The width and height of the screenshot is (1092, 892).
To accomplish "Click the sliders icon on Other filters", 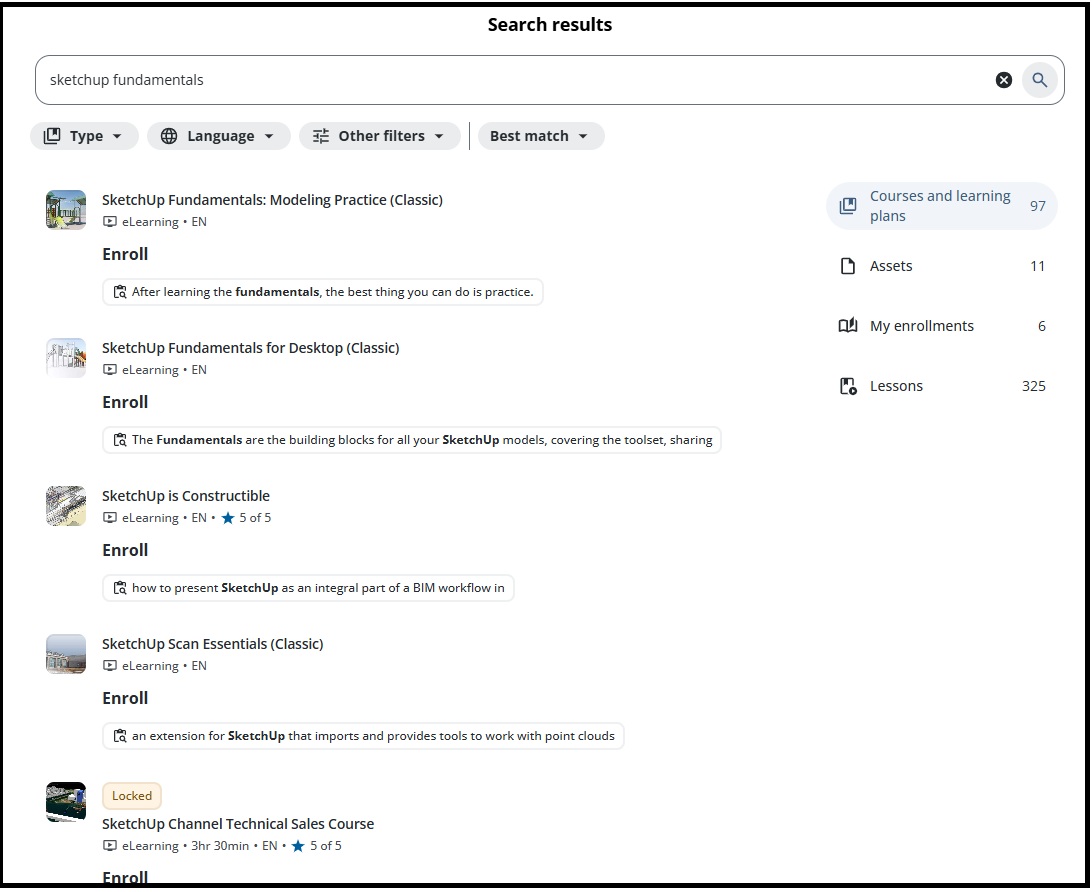I will click(321, 136).
